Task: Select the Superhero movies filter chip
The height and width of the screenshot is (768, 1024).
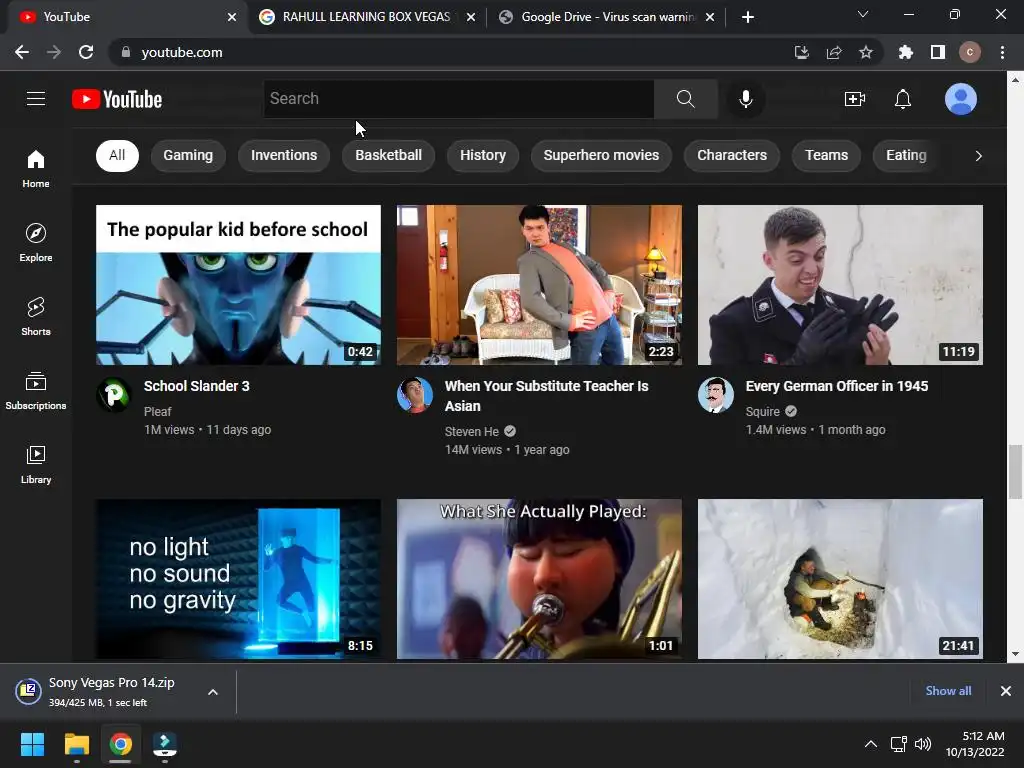Action: [601, 155]
